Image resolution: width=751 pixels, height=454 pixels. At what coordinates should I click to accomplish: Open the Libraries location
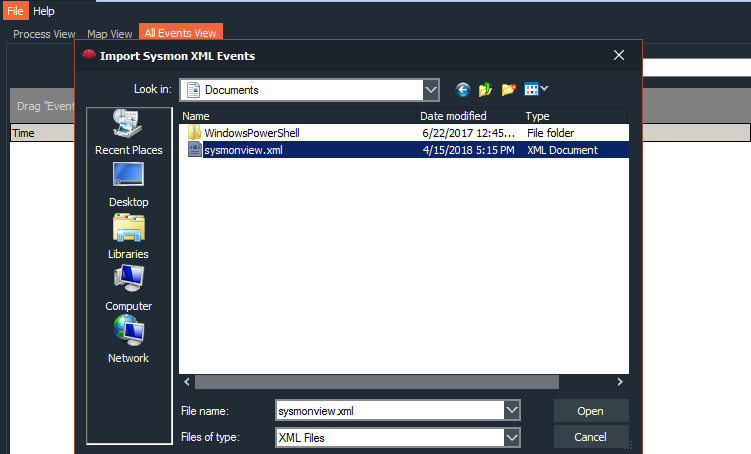[x=128, y=237]
